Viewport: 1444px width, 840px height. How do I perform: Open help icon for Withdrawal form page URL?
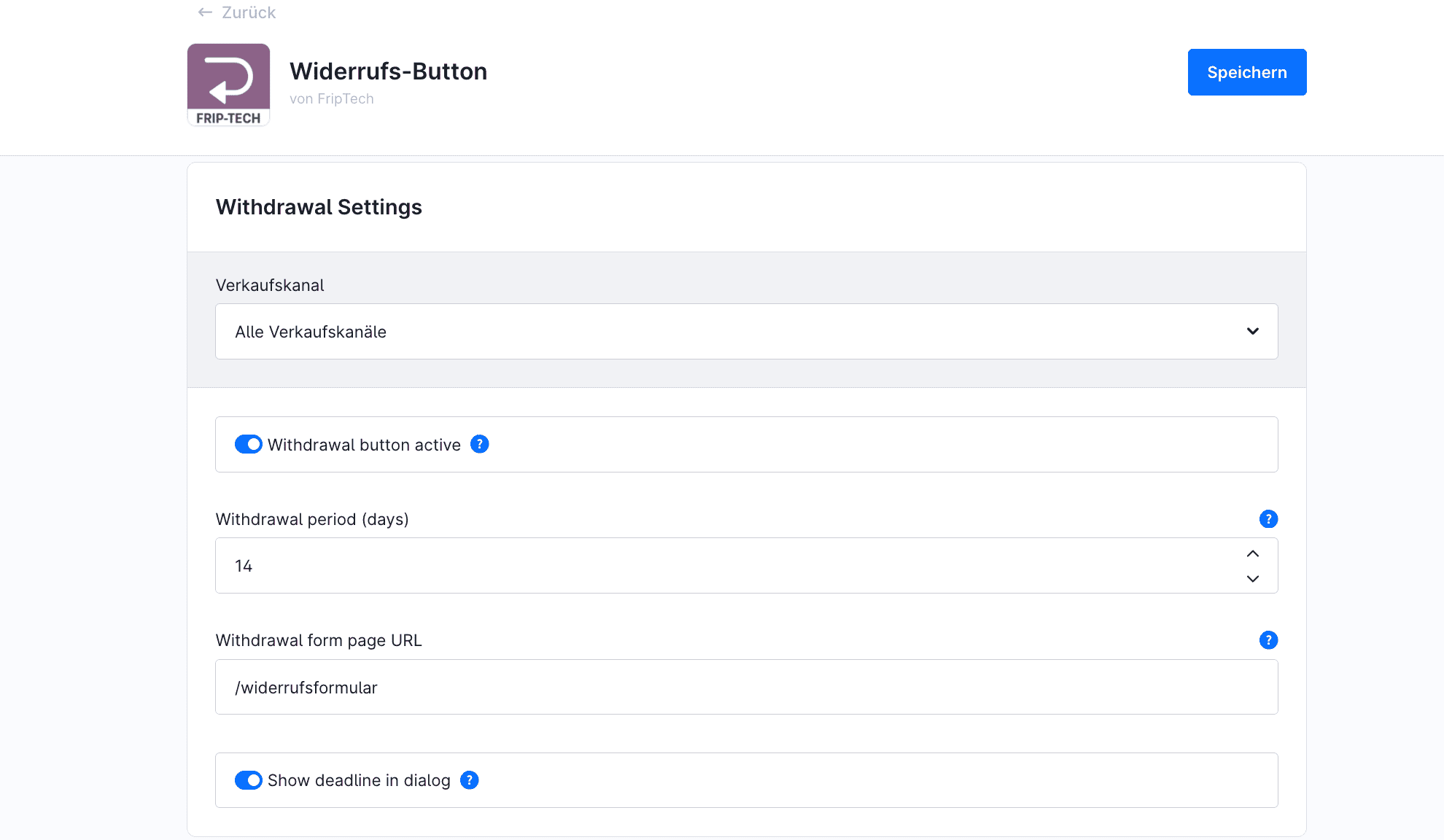pos(1268,640)
